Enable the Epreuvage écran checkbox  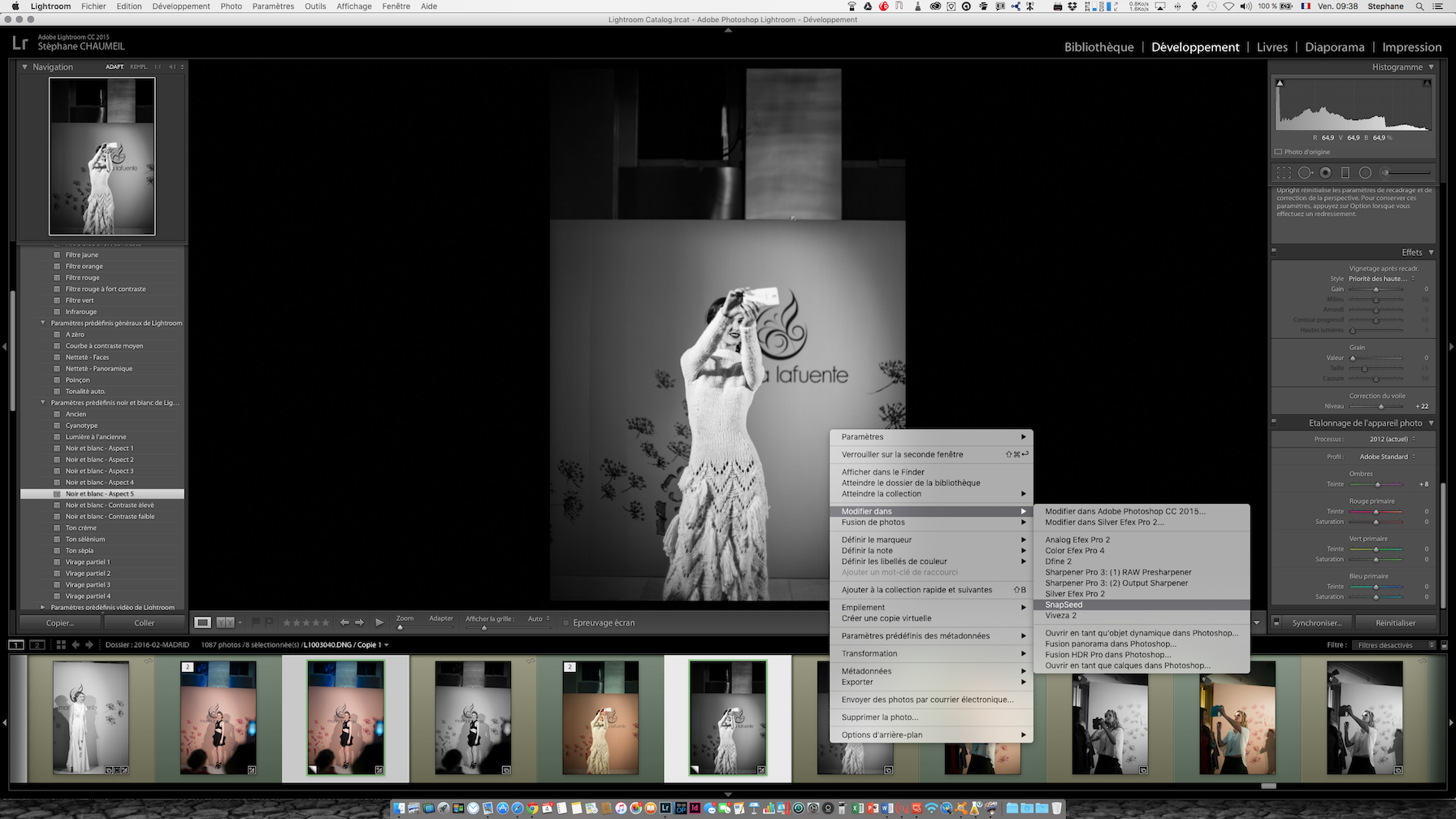566,623
